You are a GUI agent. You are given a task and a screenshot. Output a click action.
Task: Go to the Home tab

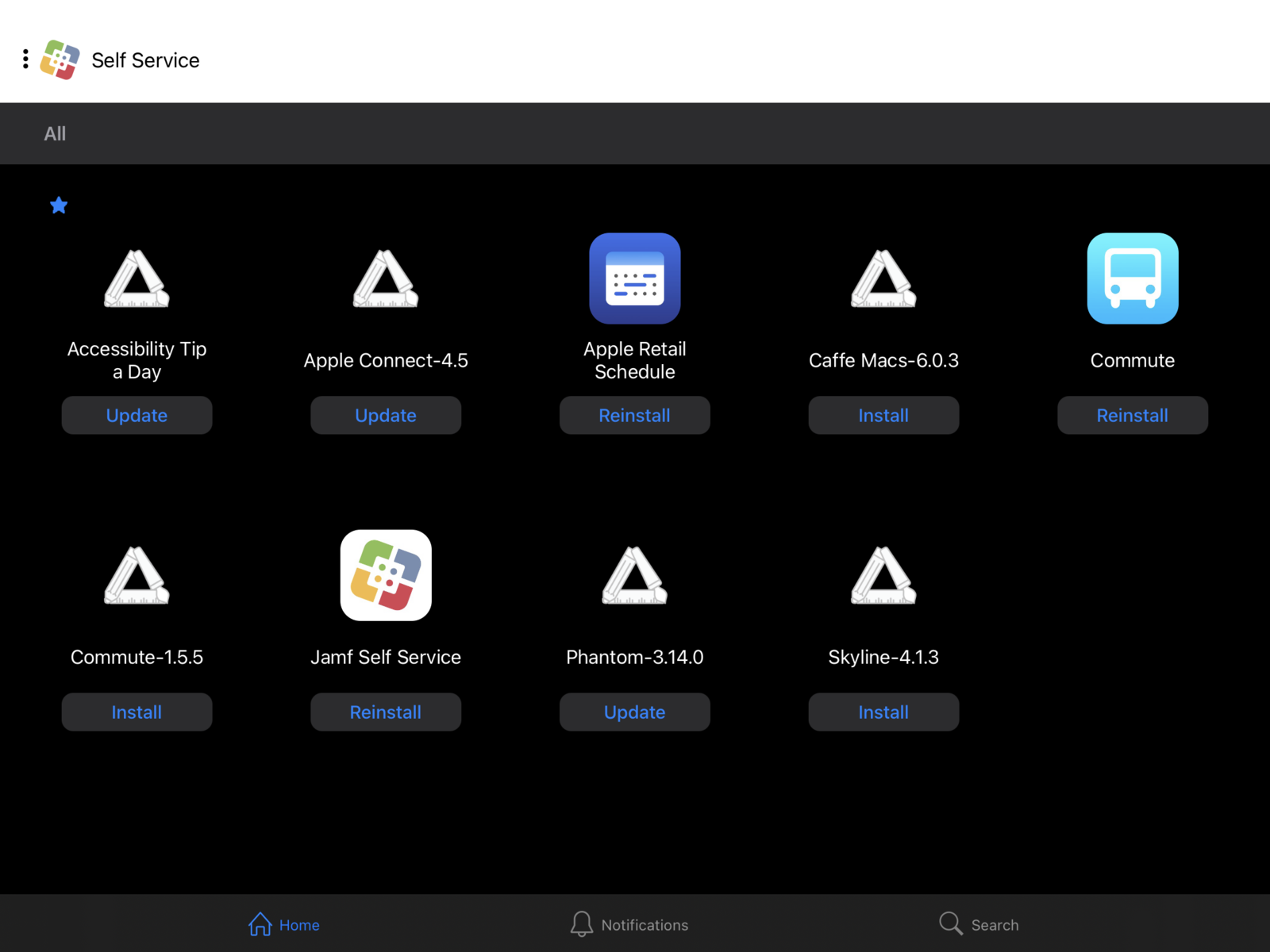tap(283, 924)
